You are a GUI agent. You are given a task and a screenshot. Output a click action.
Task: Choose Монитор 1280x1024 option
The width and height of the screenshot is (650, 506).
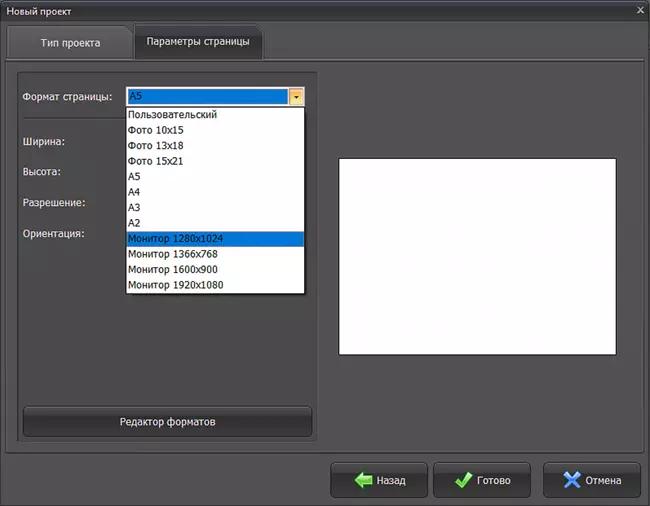(215, 239)
